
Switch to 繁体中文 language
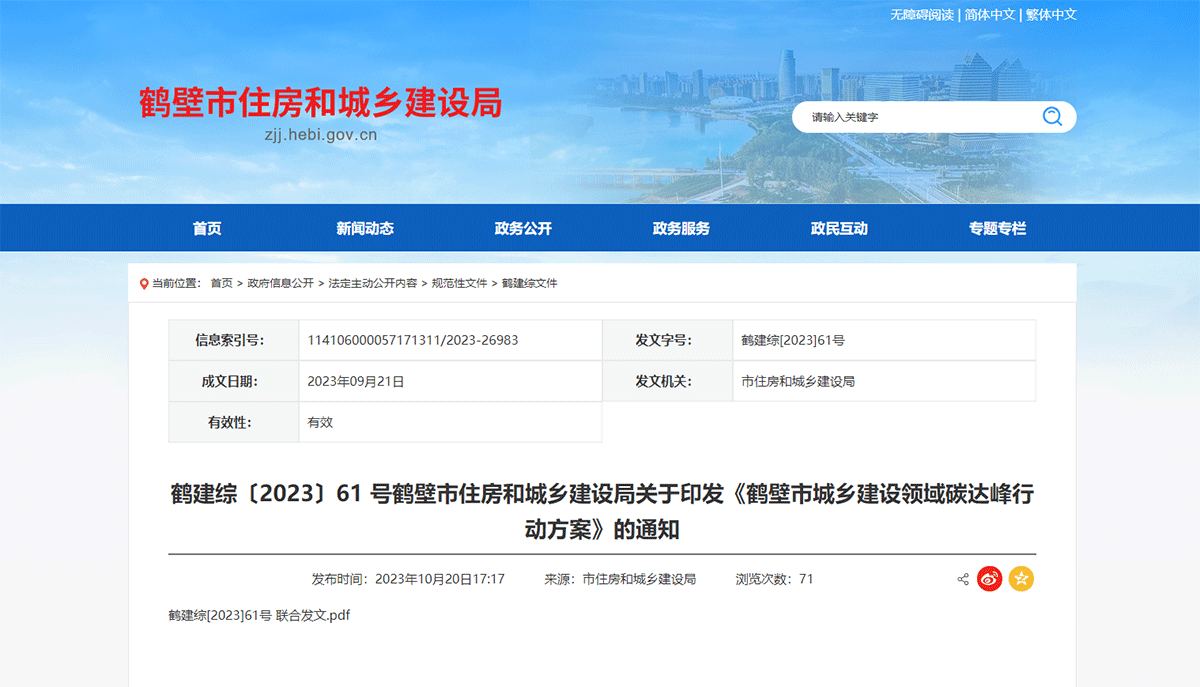[x=1051, y=15]
